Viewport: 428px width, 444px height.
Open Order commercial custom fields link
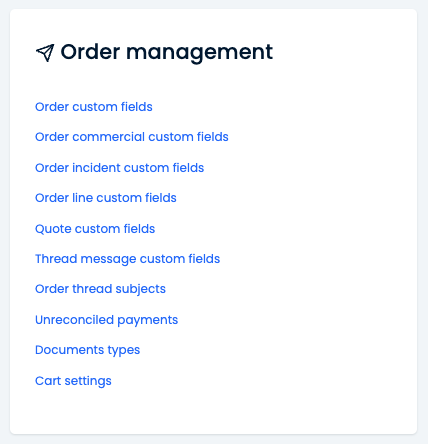(132, 137)
